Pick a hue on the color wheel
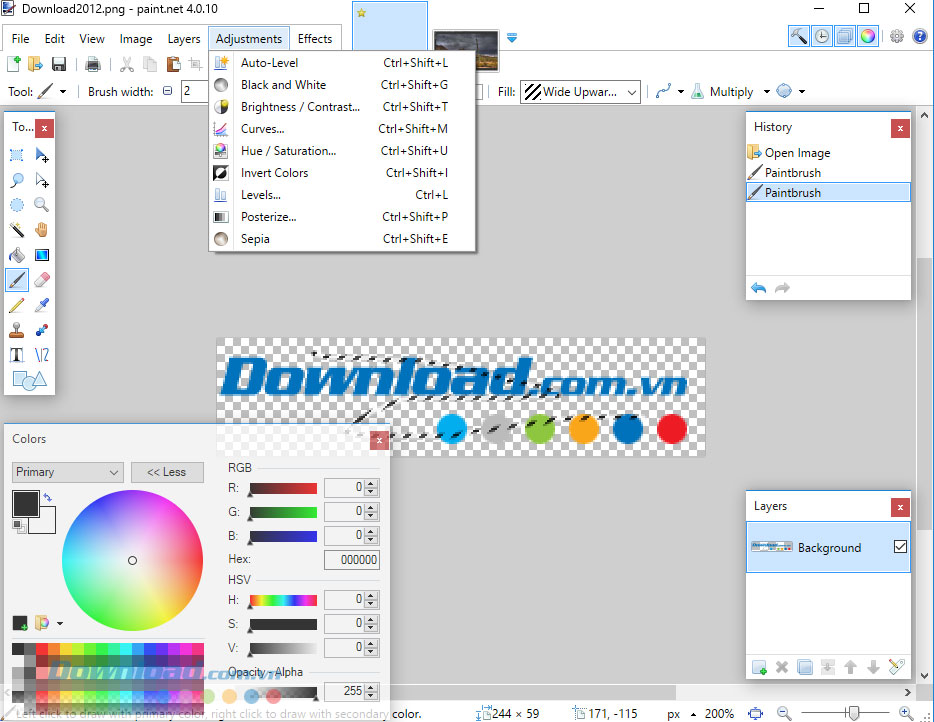The width and height of the screenshot is (934, 722). (x=132, y=561)
